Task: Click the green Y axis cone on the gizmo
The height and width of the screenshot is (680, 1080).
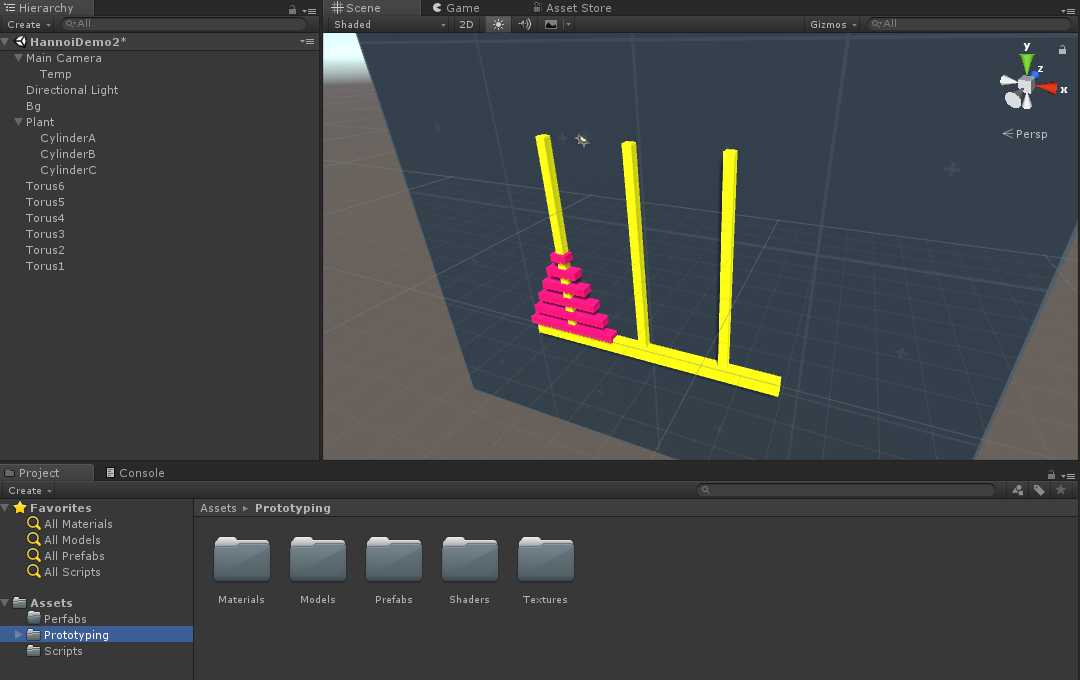Action: (1027, 63)
